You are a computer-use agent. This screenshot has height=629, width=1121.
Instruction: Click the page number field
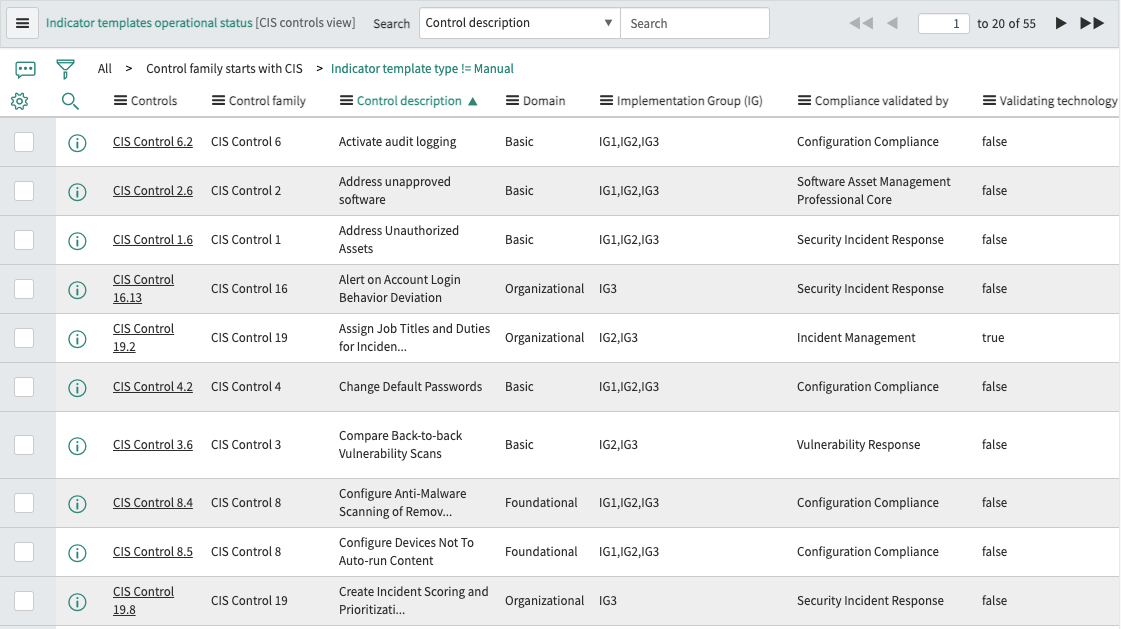(943, 24)
